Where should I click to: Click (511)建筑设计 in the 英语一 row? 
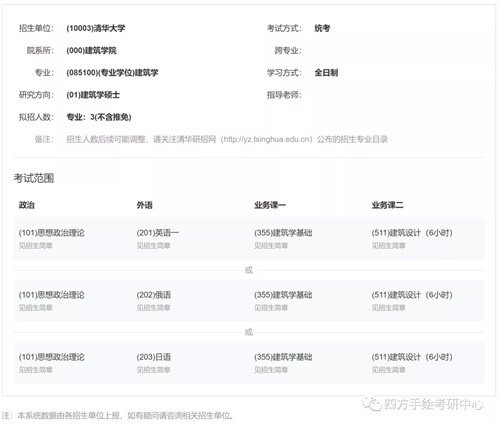coord(412,233)
